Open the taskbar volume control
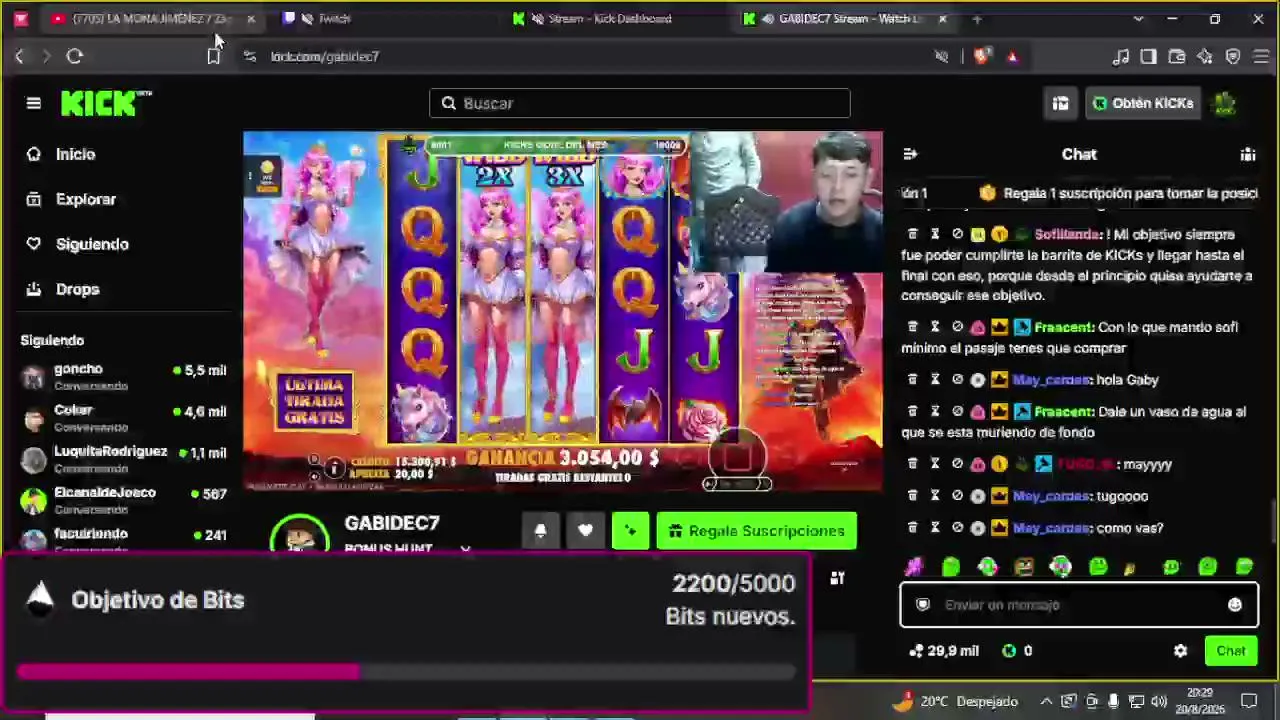1280x720 pixels. click(1158, 701)
